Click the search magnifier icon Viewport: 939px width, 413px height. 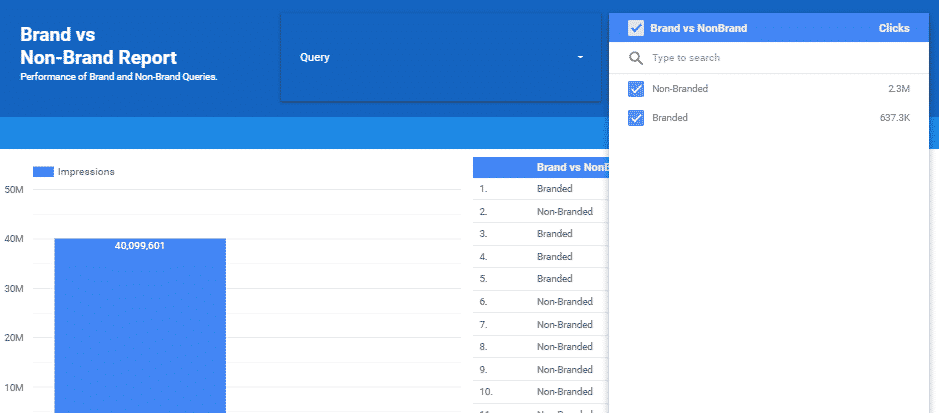coord(635,58)
